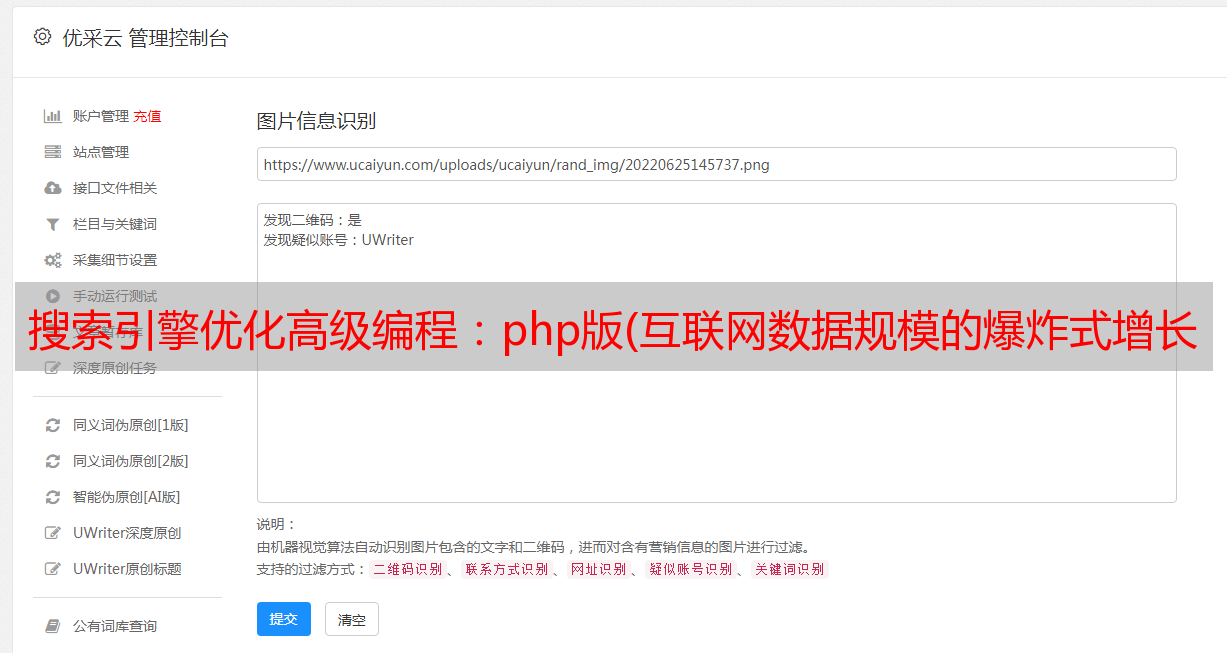Click the gears icon for 采集细节设置

pos(53,260)
